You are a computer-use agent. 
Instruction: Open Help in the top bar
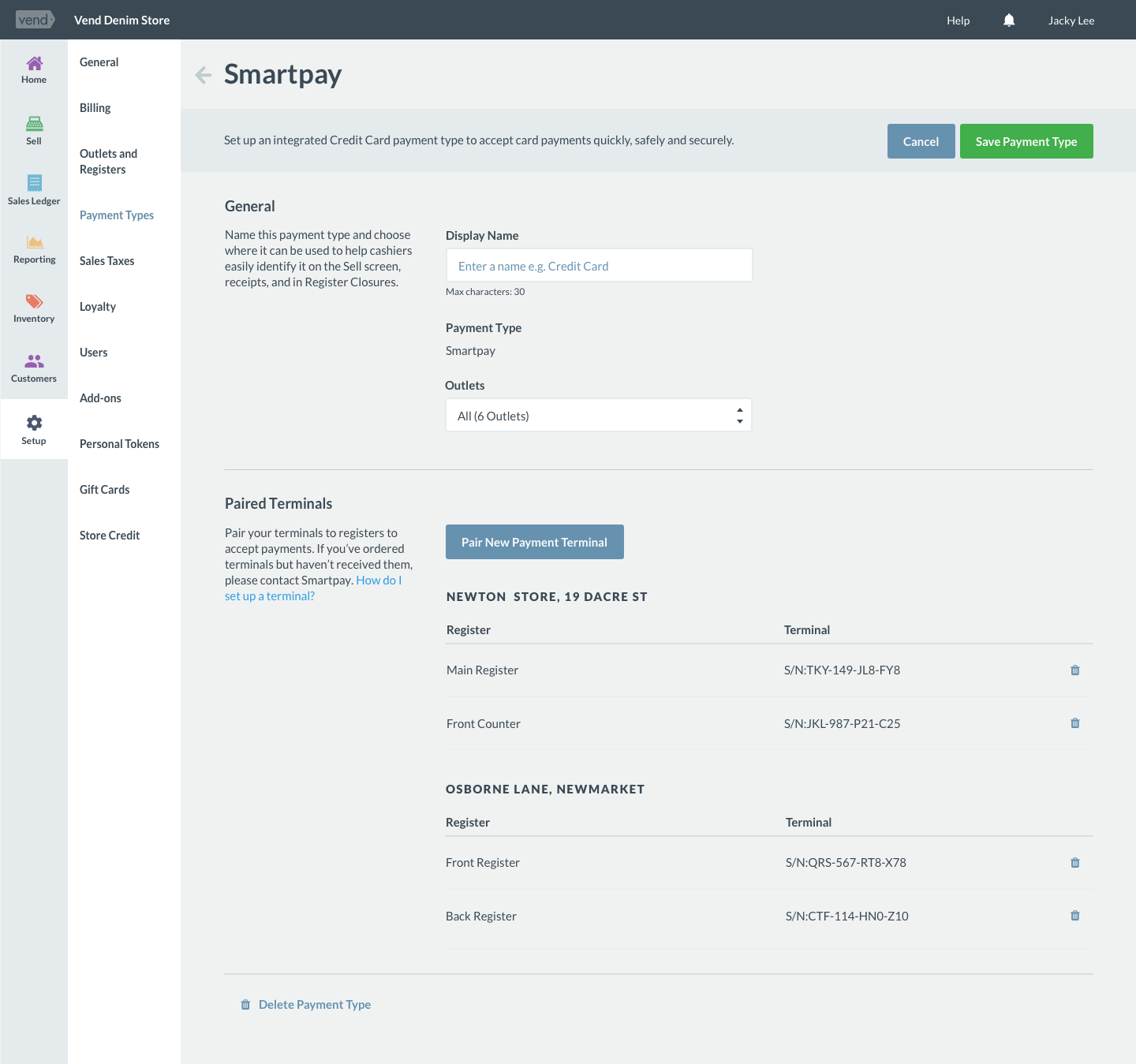pos(958,21)
